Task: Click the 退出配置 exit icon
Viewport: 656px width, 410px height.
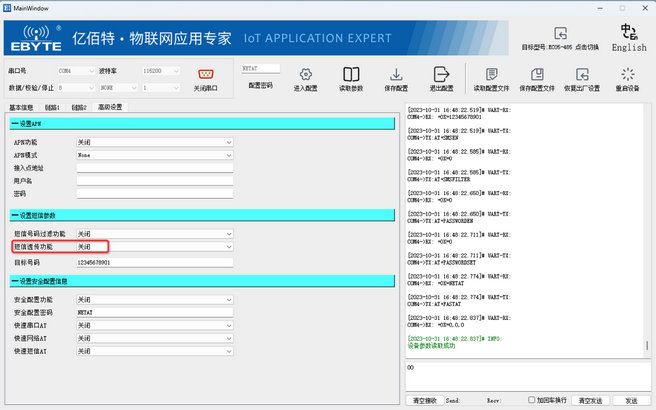Action: [x=440, y=75]
